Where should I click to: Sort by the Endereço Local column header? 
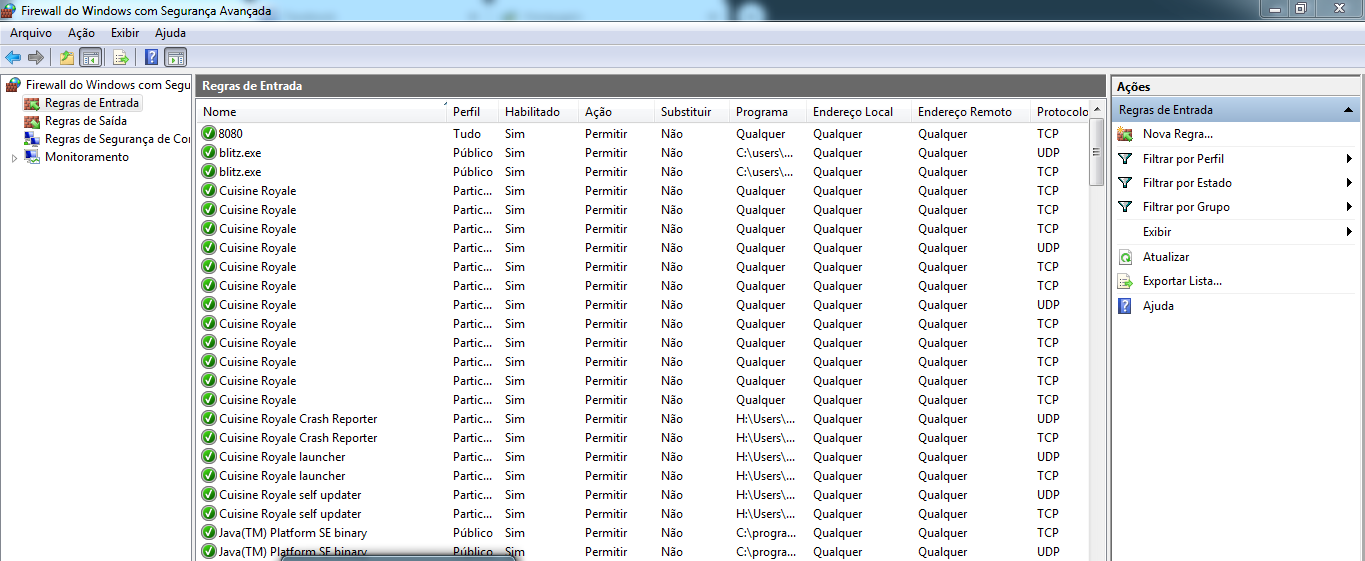click(861, 112)
